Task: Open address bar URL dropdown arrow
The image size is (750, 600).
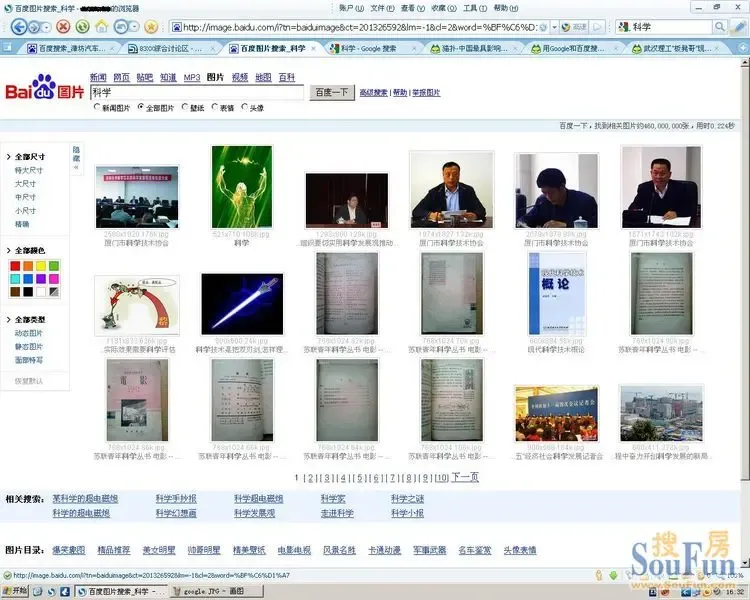Action: tap(554, 27)
